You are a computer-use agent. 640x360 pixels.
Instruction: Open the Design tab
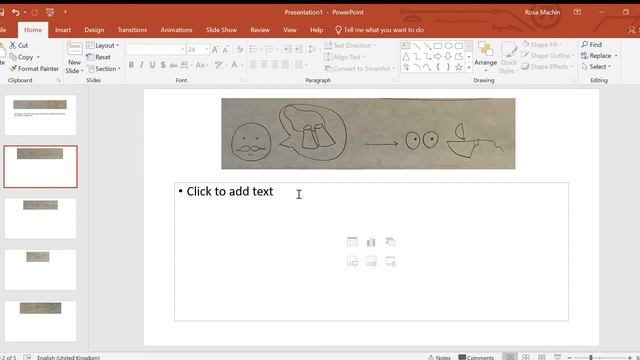[94, 30]
